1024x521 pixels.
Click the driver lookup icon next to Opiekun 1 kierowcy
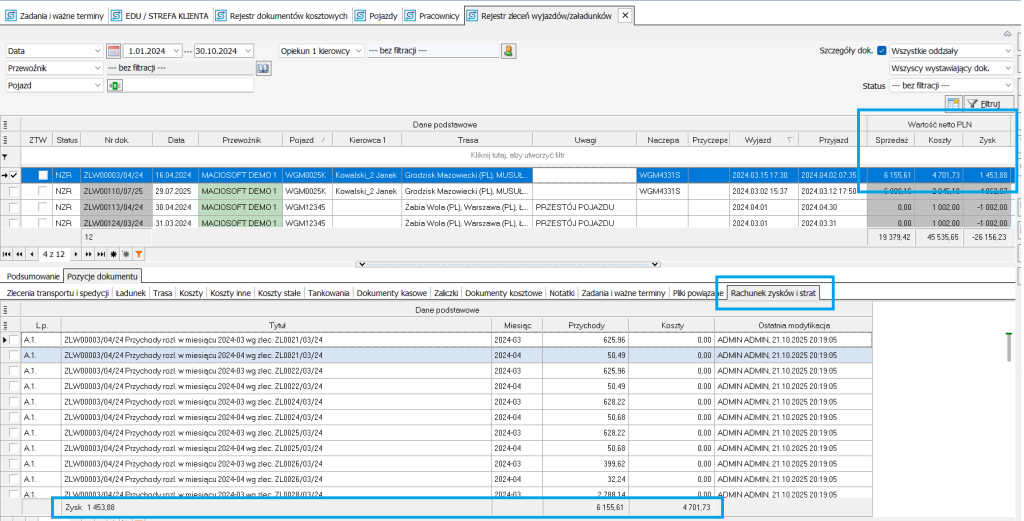[x=508, y=51]
